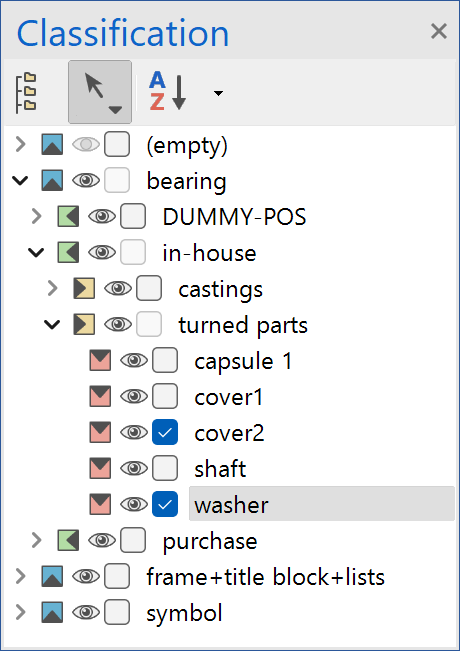The height and width of the screenshot is (651, 460).
Task: Click the blue icon for frame+title block+lists
Action: coord(52,576)
